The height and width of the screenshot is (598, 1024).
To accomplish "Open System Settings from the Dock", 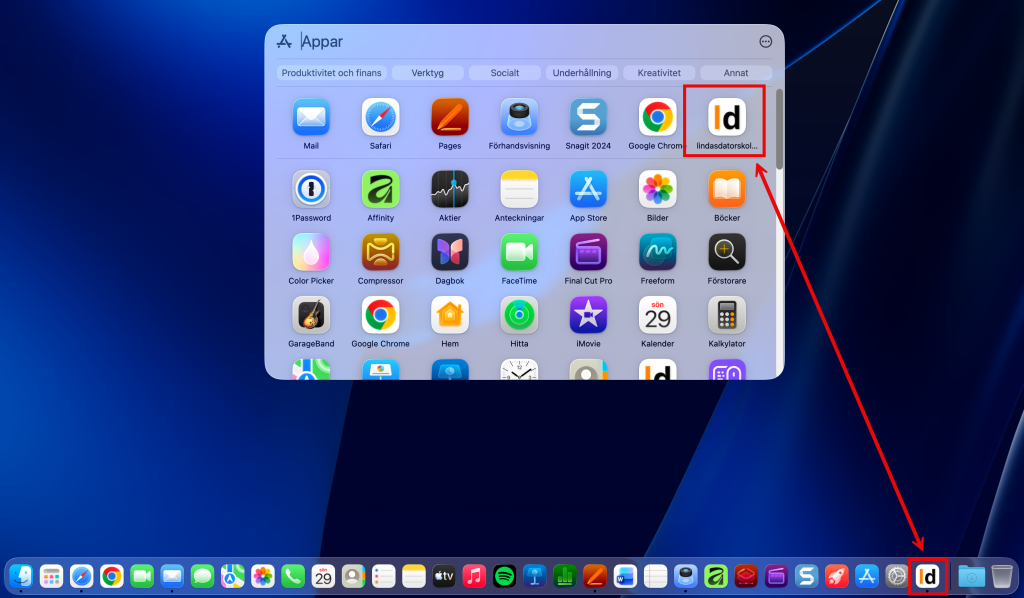I will (897, 576).
